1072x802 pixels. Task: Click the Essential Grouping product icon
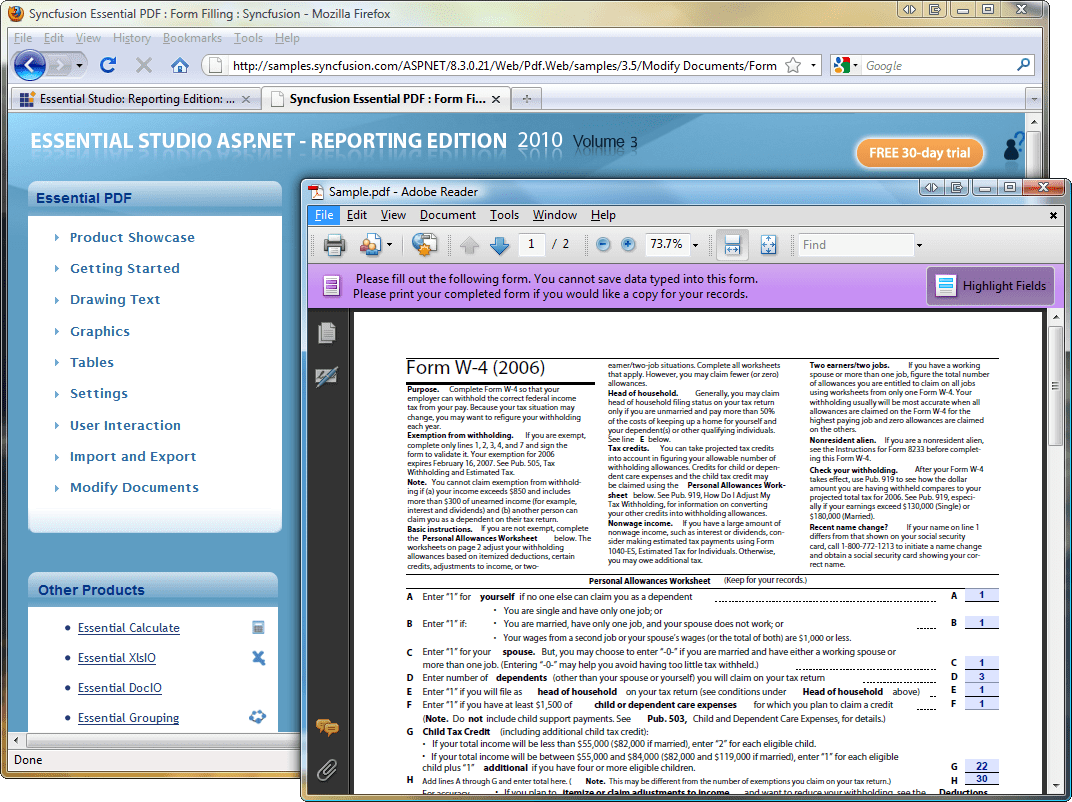coord(258,717)
